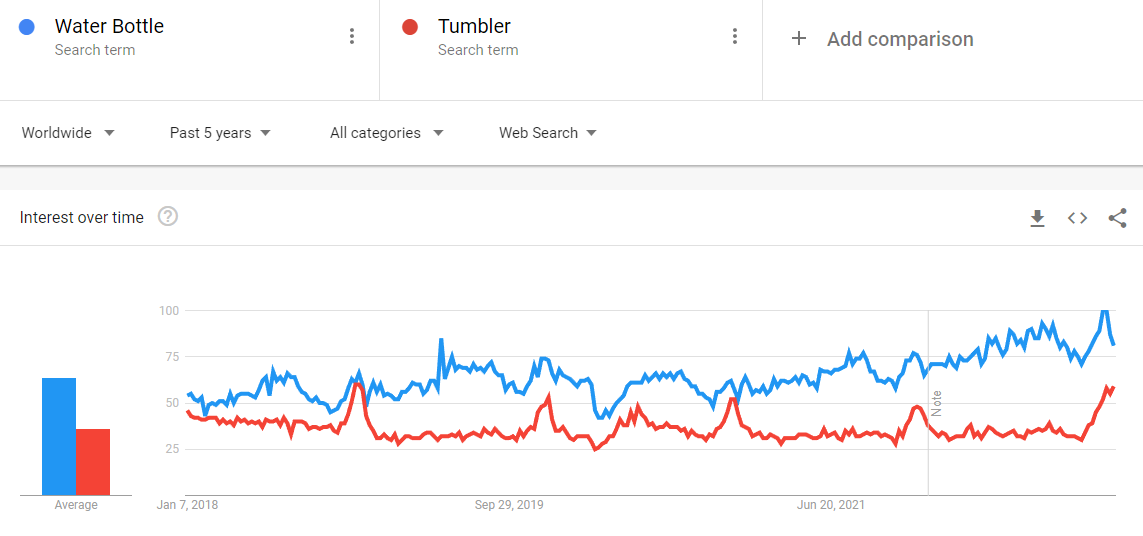Open the interest over time help icon
The height and width of the screenshot is (536, 1143).
168,216
